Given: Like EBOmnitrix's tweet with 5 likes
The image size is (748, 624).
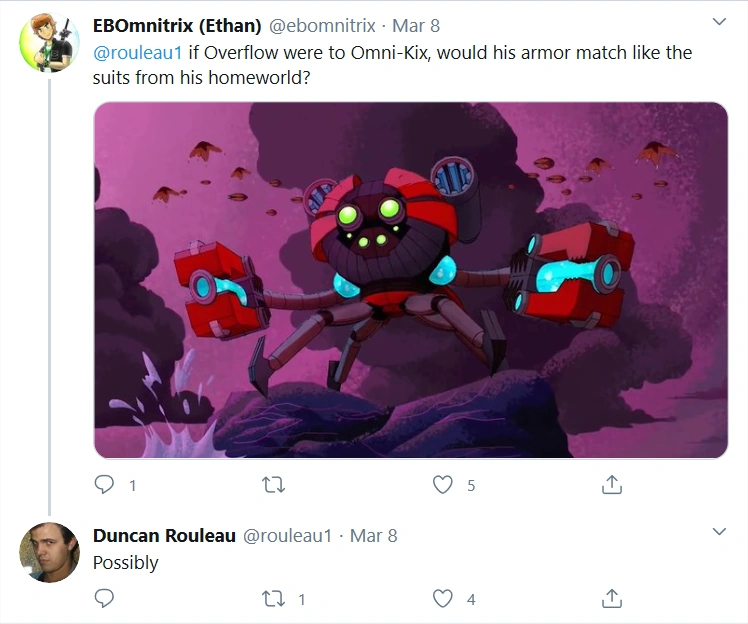Looking at the screenshot, I should click(443, 485).
